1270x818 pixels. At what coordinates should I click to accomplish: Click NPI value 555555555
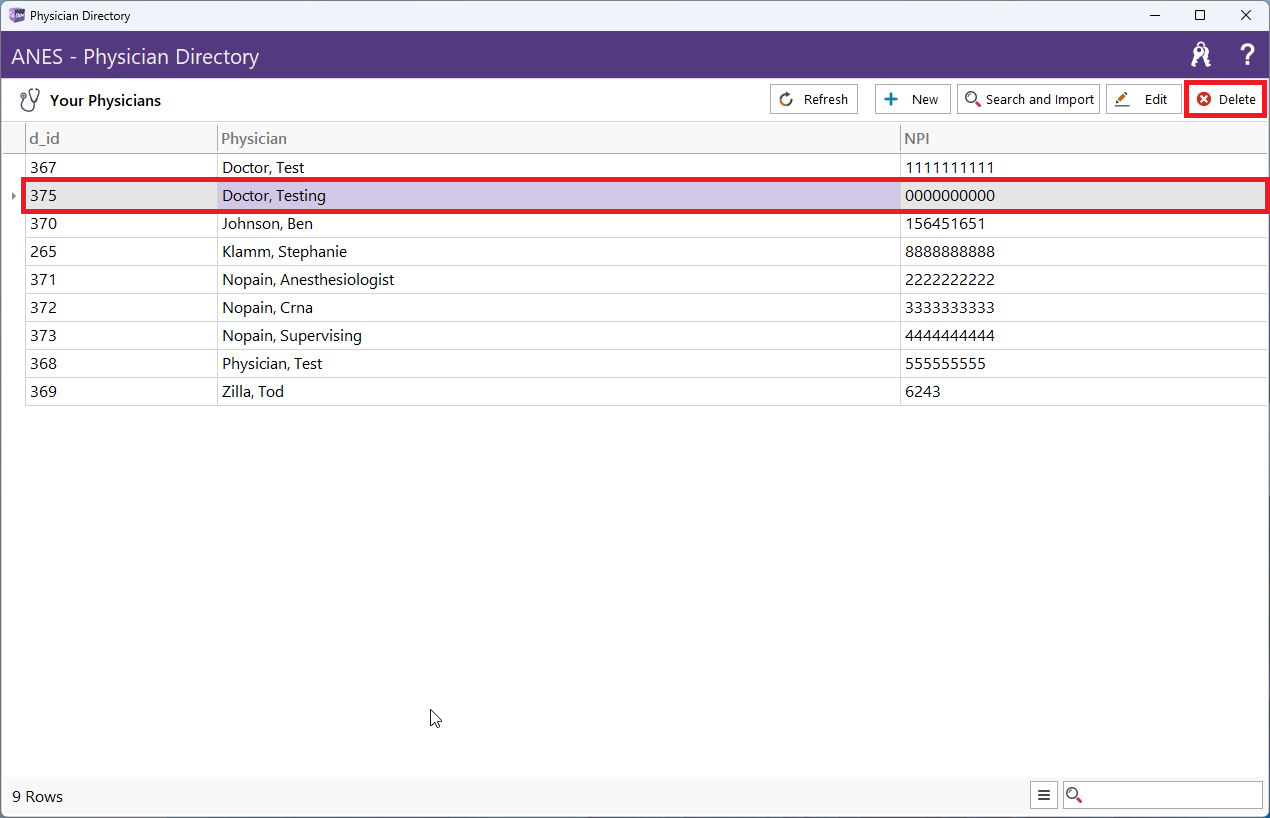click(945, 364)
